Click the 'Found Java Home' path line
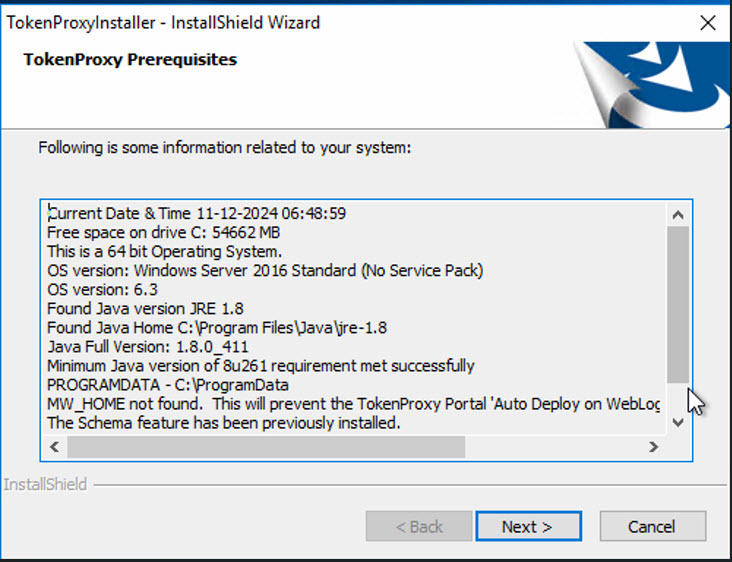Viewport: 732px width, 562px height. [x=217, y=328]
